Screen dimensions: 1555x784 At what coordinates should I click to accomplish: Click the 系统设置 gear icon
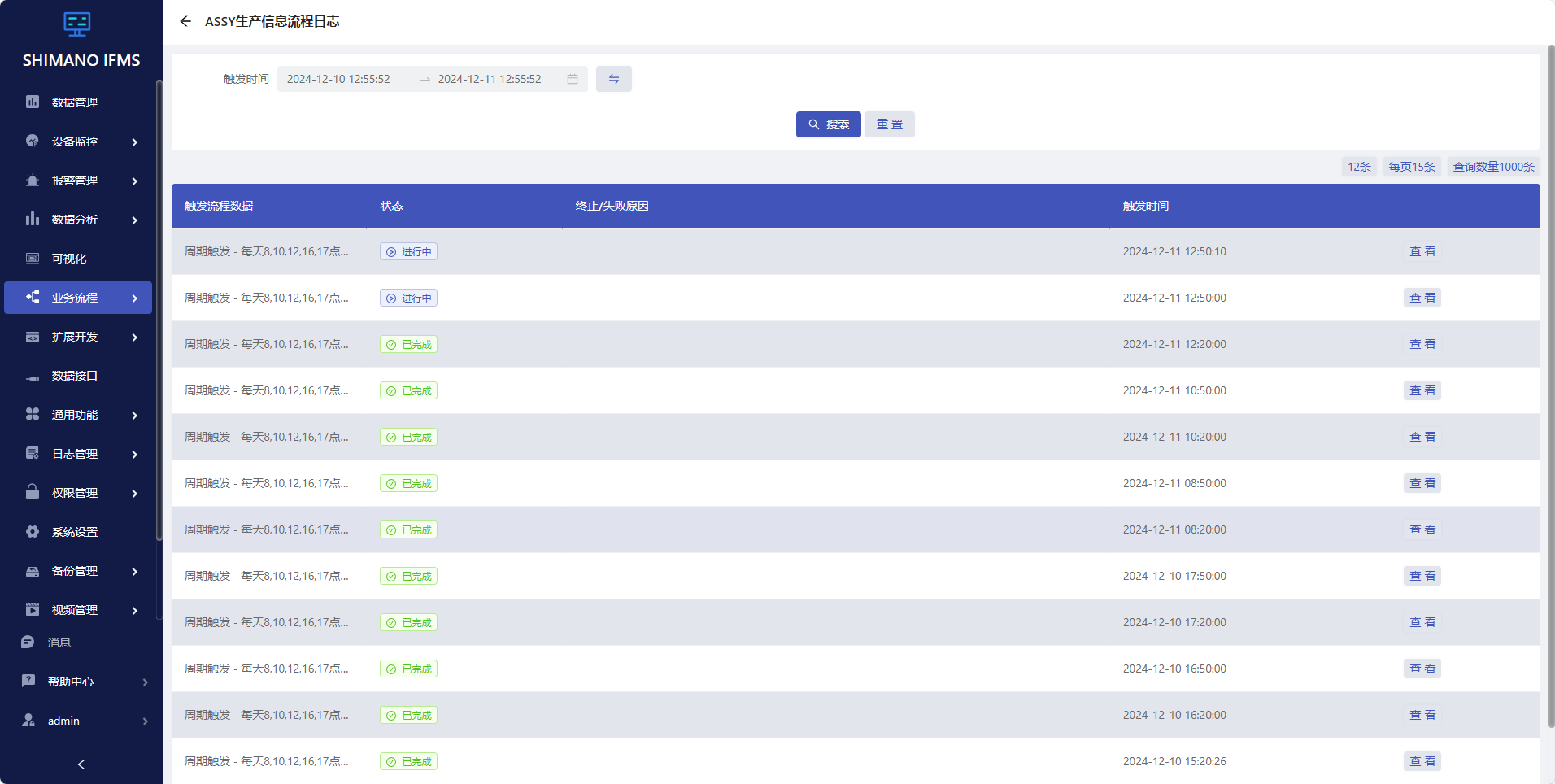coord(33,531)
